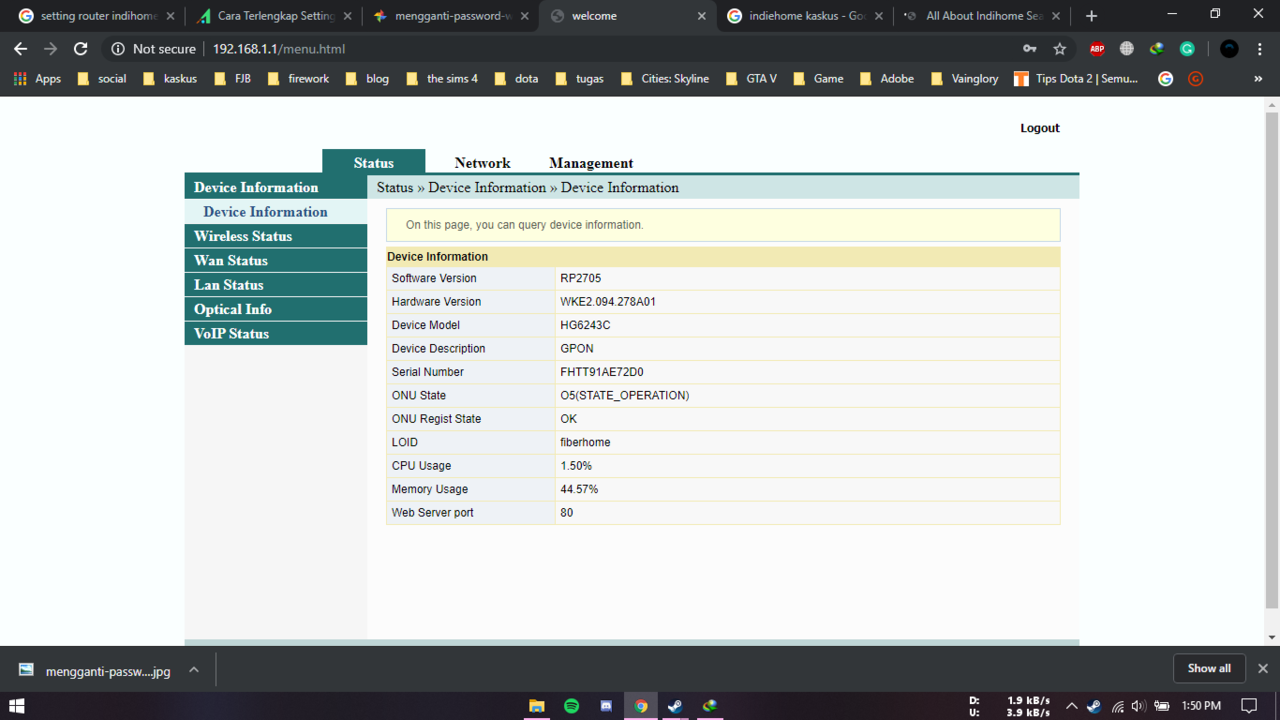Open the Management tab

590,163
